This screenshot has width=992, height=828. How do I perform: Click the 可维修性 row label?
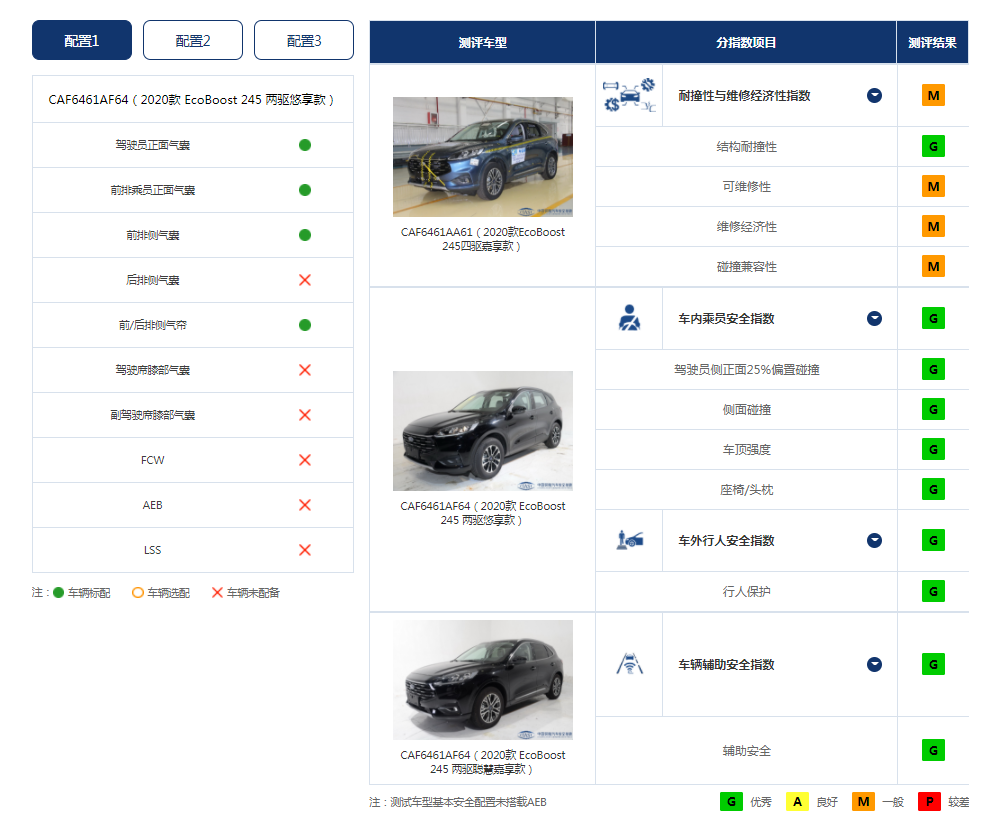pos(747,187)
